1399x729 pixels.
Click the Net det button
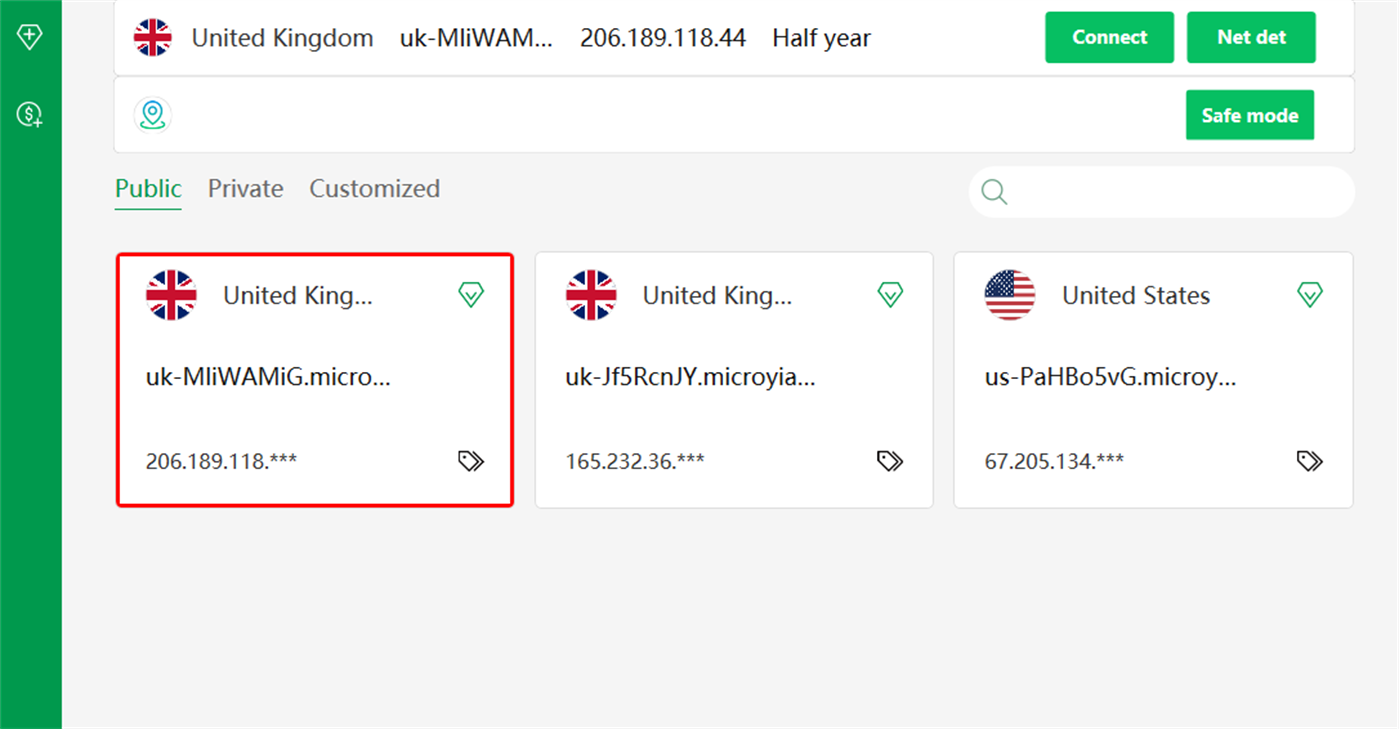pos(1251,36)
